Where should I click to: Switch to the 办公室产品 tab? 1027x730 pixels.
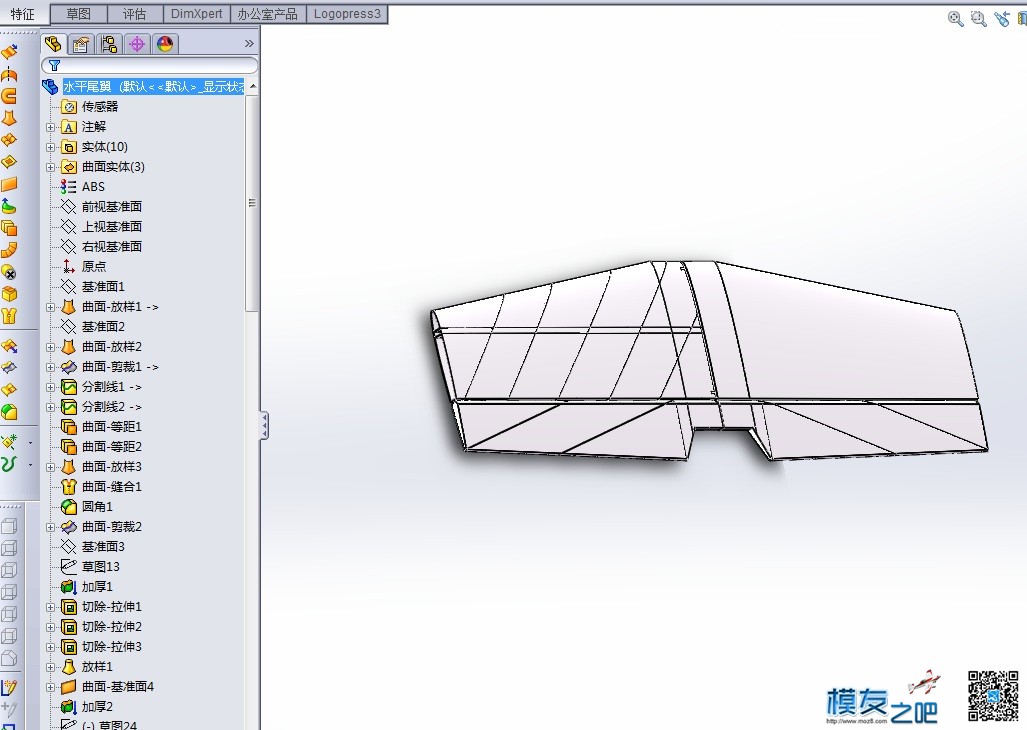pos(267,14)
